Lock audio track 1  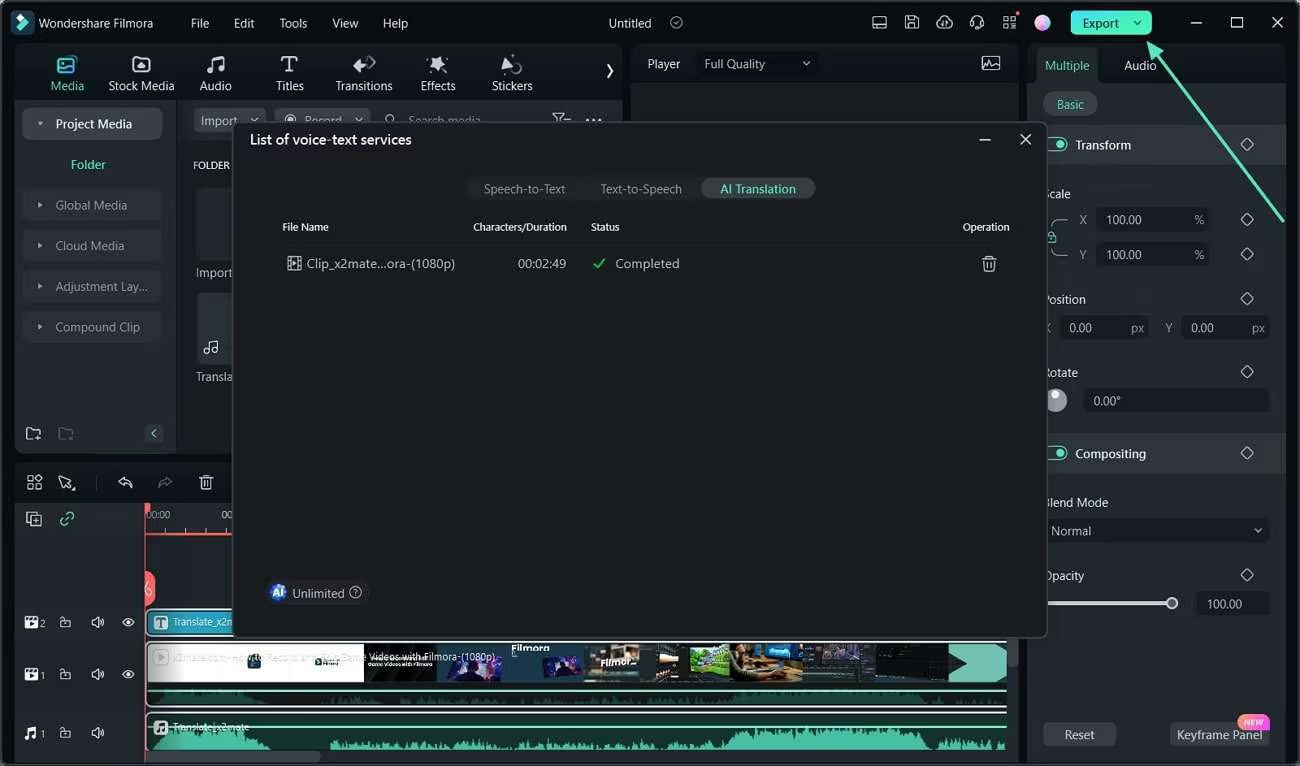(65, 733)
